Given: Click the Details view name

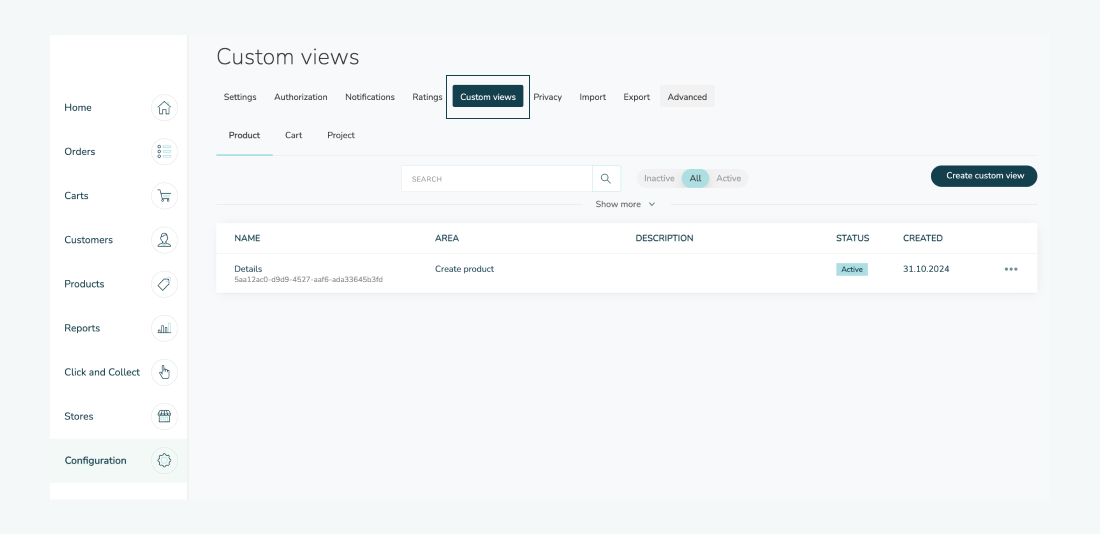Looking at the screenshot, I should [x=248, y=269].
